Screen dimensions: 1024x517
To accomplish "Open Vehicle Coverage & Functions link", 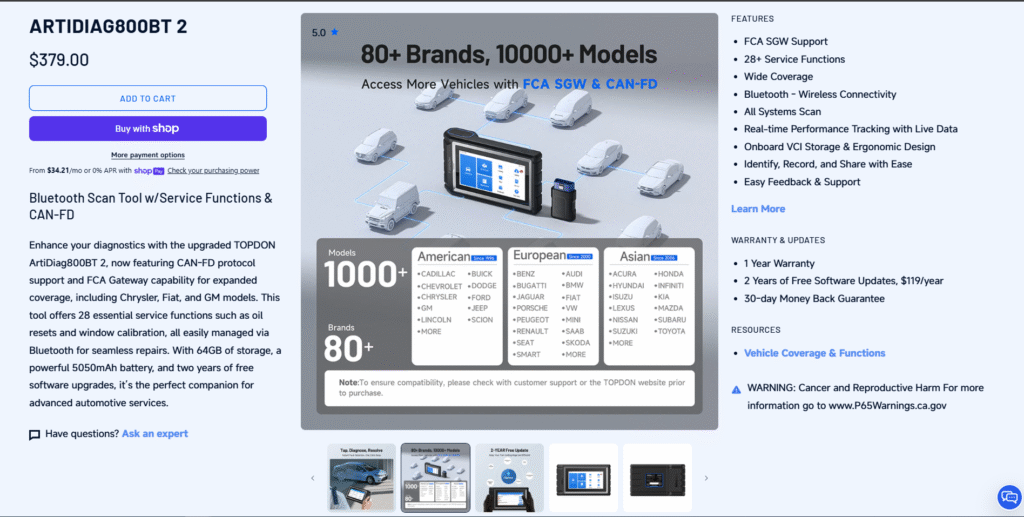I will pyautogui.click(x=814, y=353).
